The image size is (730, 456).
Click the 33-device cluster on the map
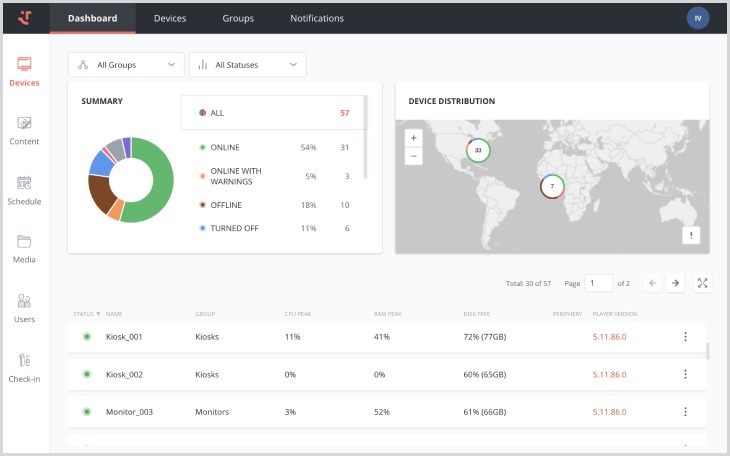pyautogui.click(x=478, y=150)
